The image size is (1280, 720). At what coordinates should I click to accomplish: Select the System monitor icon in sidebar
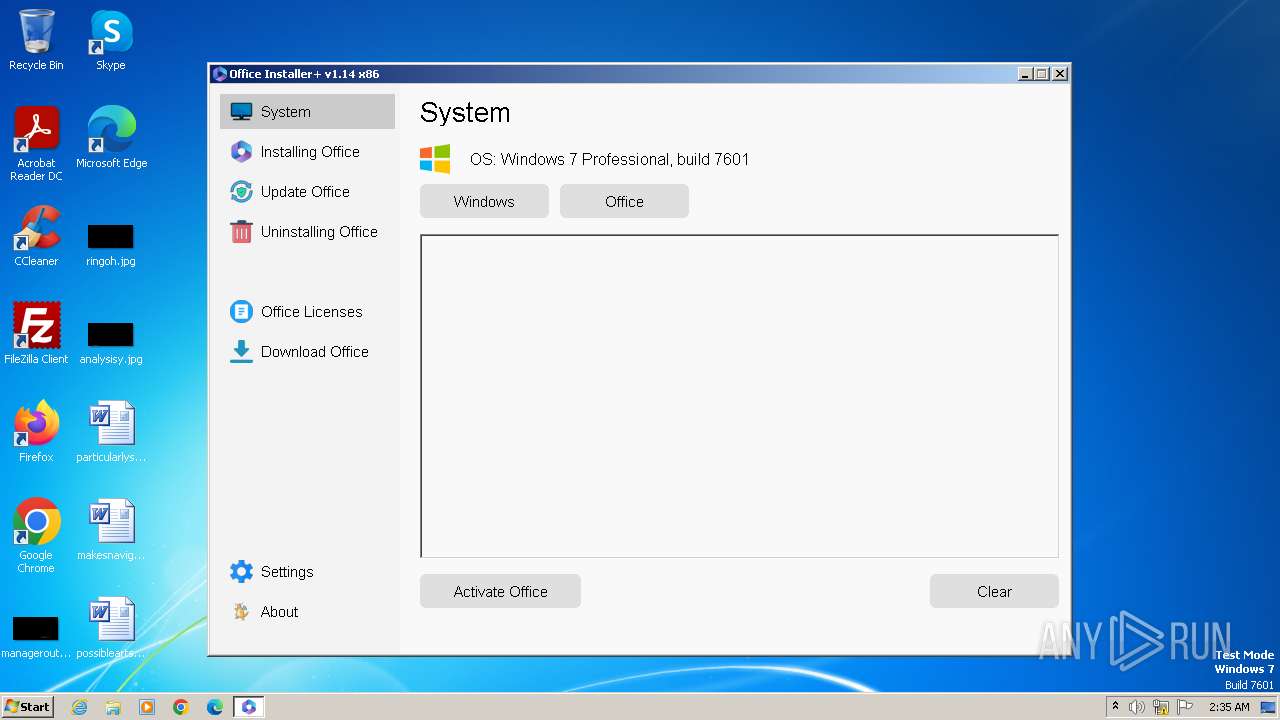(241, 112)
